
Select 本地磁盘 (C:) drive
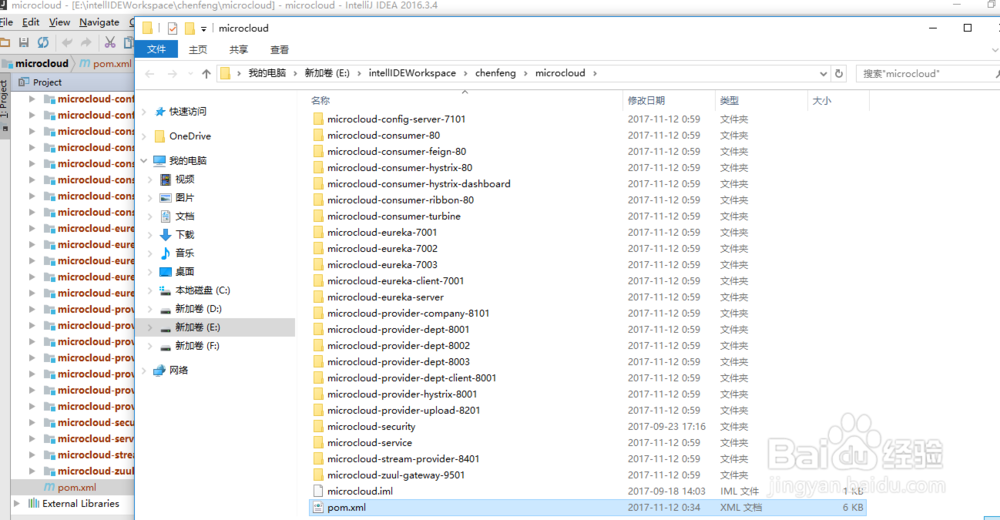coord(195,290)
